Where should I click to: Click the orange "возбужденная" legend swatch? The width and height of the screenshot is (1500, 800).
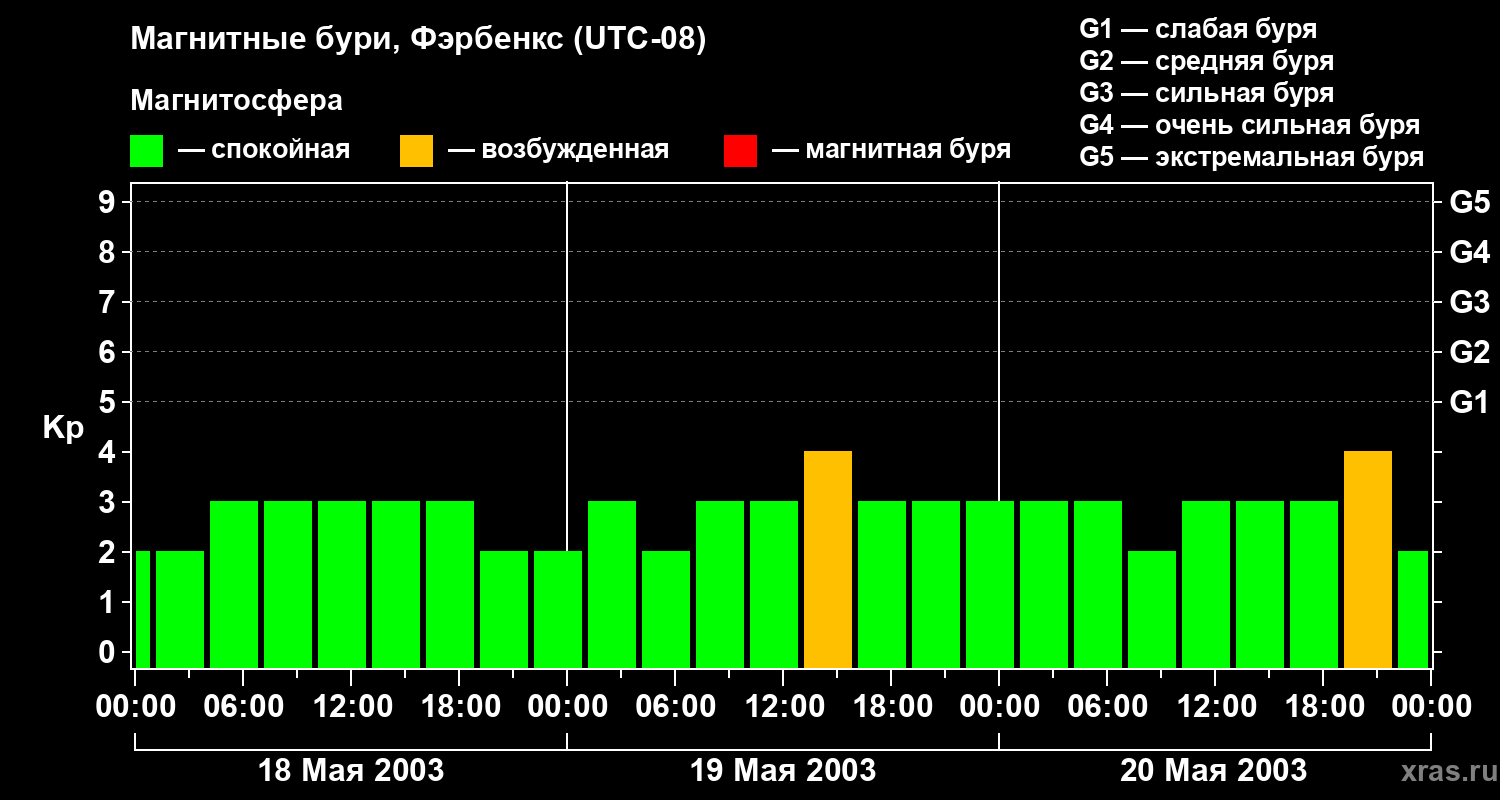click(417, 151)
